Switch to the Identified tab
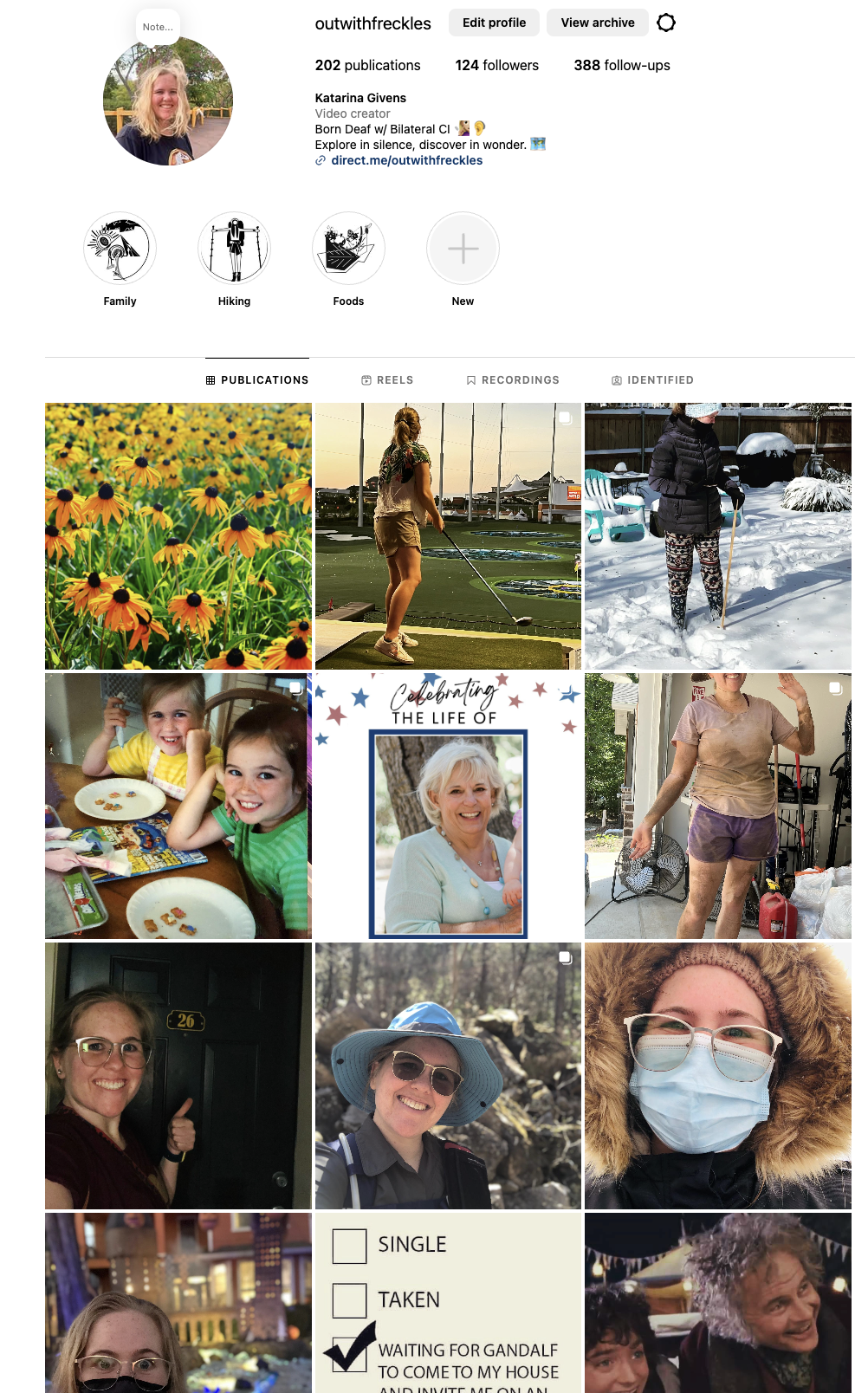 pos(652,380)
